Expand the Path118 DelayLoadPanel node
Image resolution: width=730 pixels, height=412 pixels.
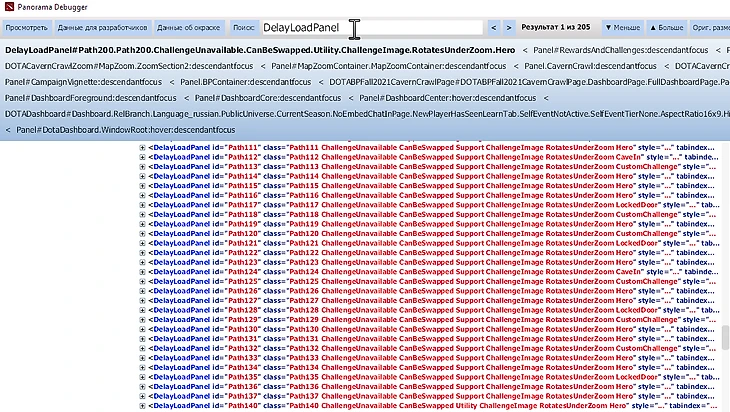[x=142, y=215]
